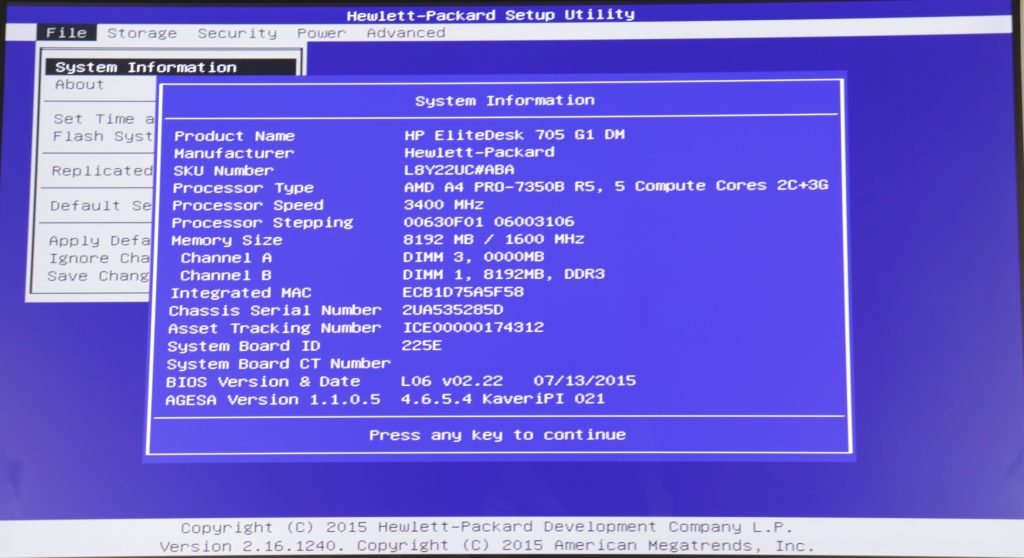The width and height of the screenshot is (1024, 558).
Task: Click the American Megatrends version line
Action: [x=487, y=546]
